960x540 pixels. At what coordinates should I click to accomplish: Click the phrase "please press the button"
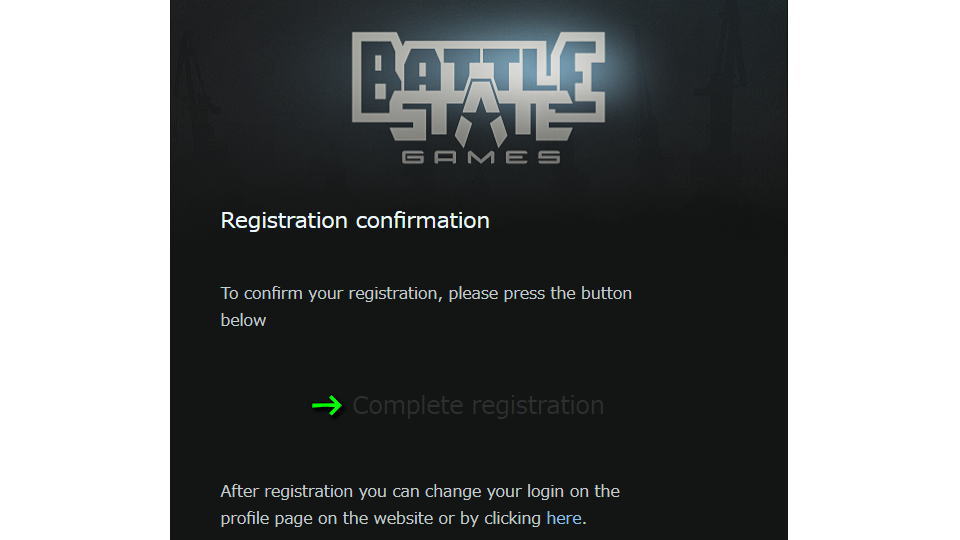point(540,293)
